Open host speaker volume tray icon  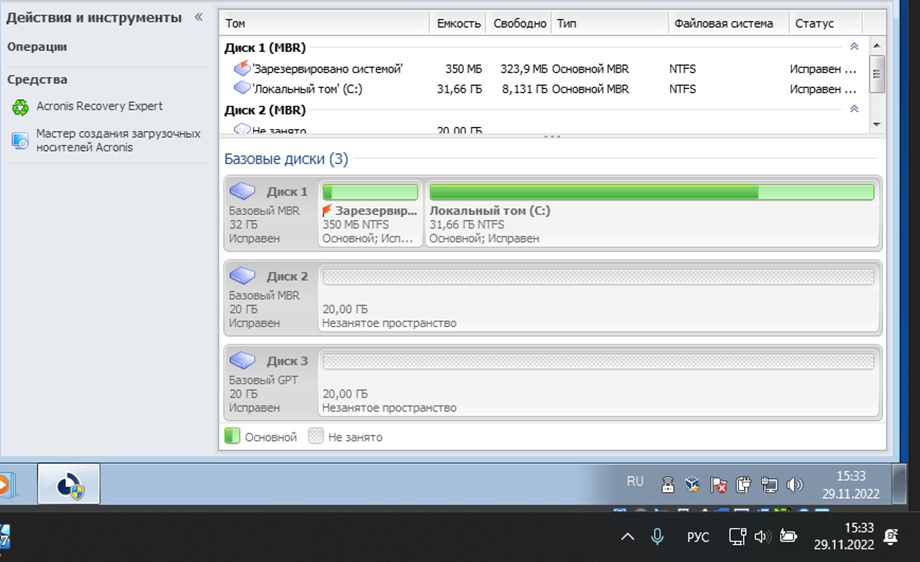[x=762, y=536]
